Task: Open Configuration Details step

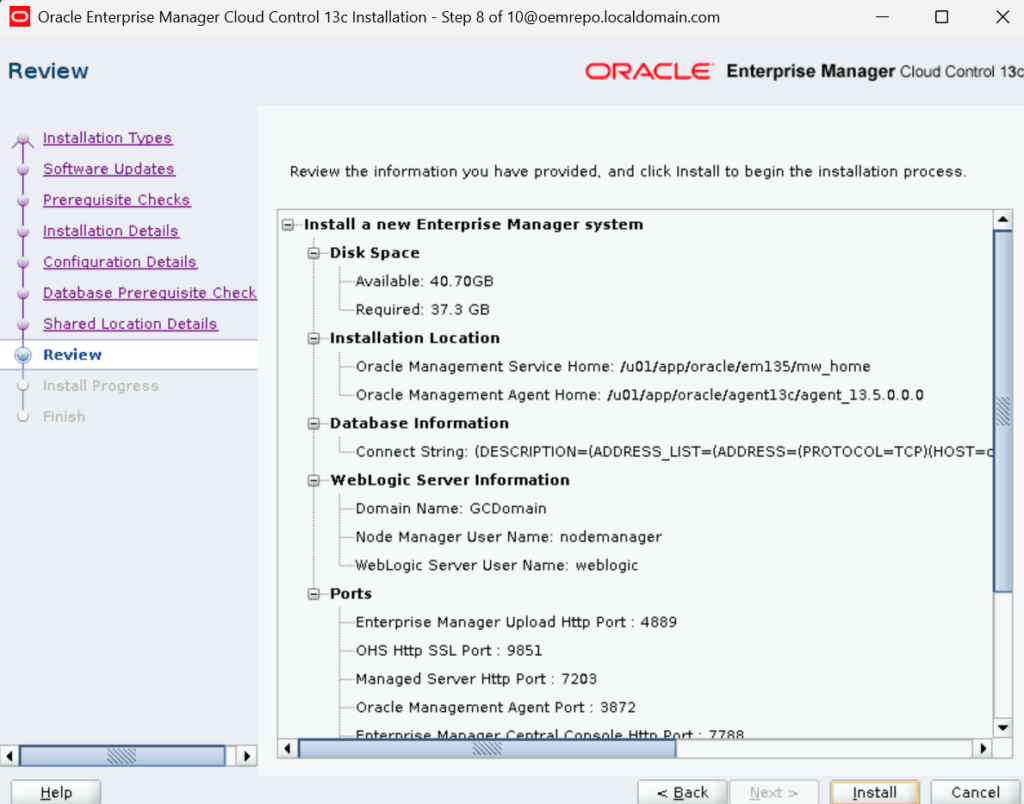Action: (120, 262)
